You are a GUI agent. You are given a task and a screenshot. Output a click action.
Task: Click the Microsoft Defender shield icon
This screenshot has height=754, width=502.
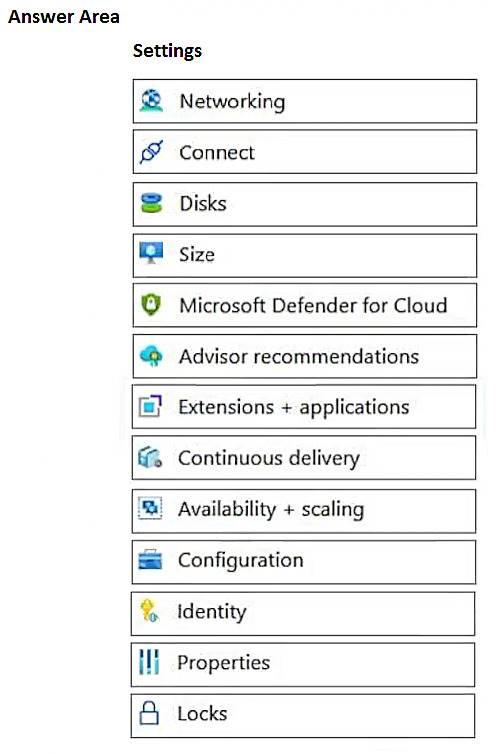pos(151,305)
